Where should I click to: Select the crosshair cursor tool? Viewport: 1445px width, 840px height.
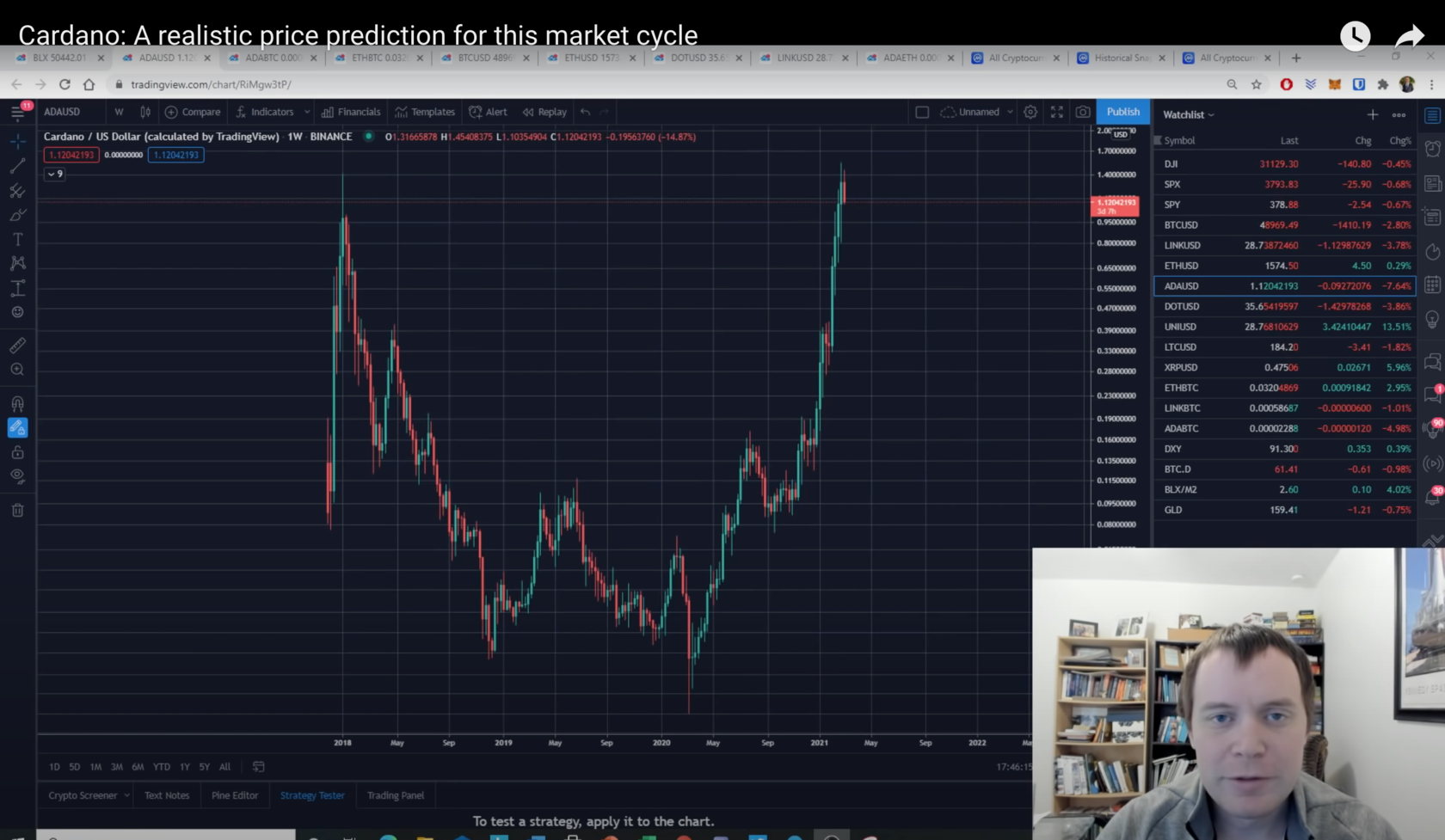(x=17, y=142)
